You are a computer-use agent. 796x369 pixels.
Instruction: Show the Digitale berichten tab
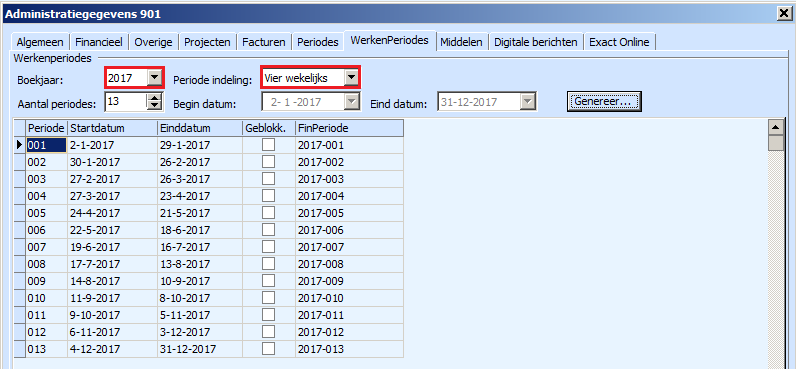(536, 42)
